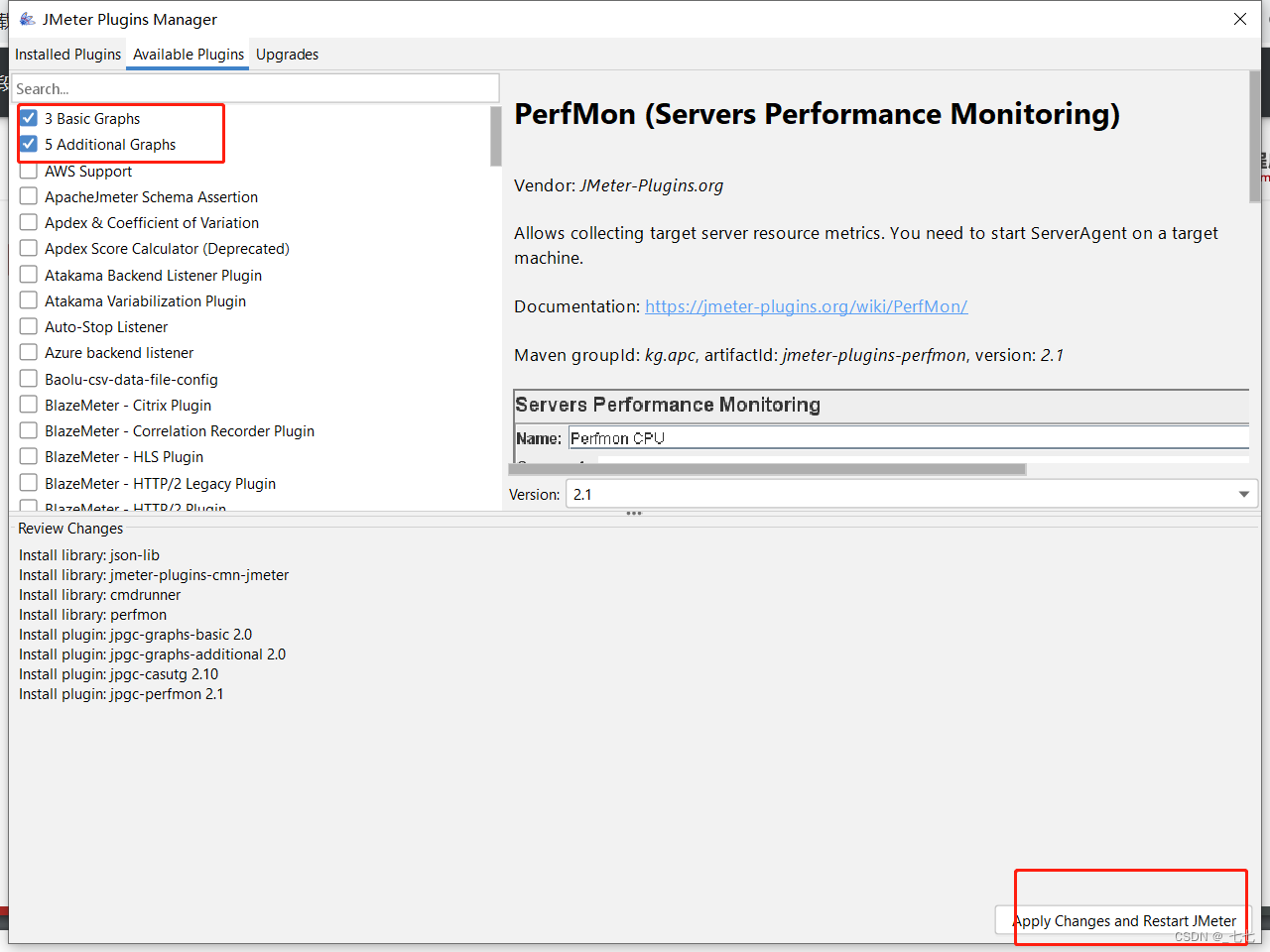Click the Review Changes label
Viewport: 1270px width, 952px height.
70,529
